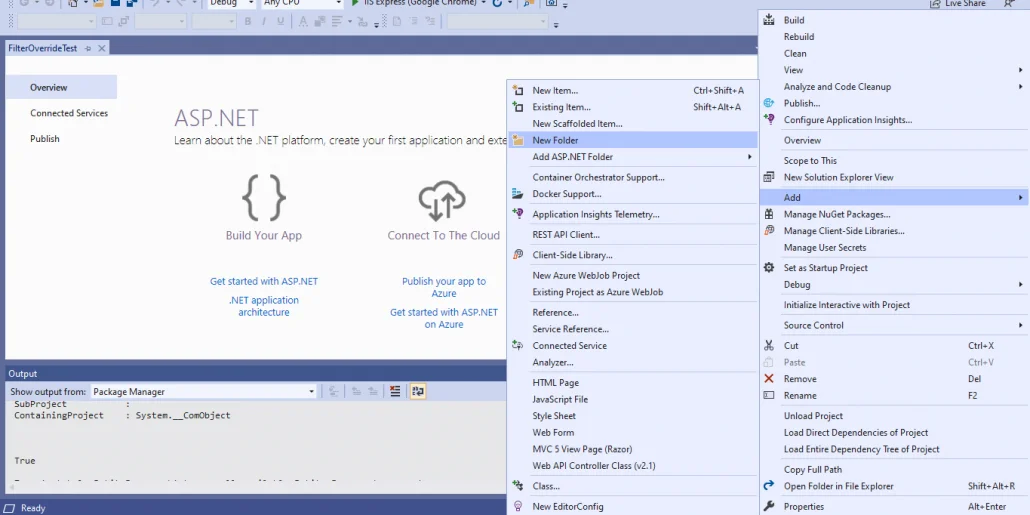Select Connected Services in overview sidebar
This screenshot has width=1030, height=515.
(x=69, y=113)
